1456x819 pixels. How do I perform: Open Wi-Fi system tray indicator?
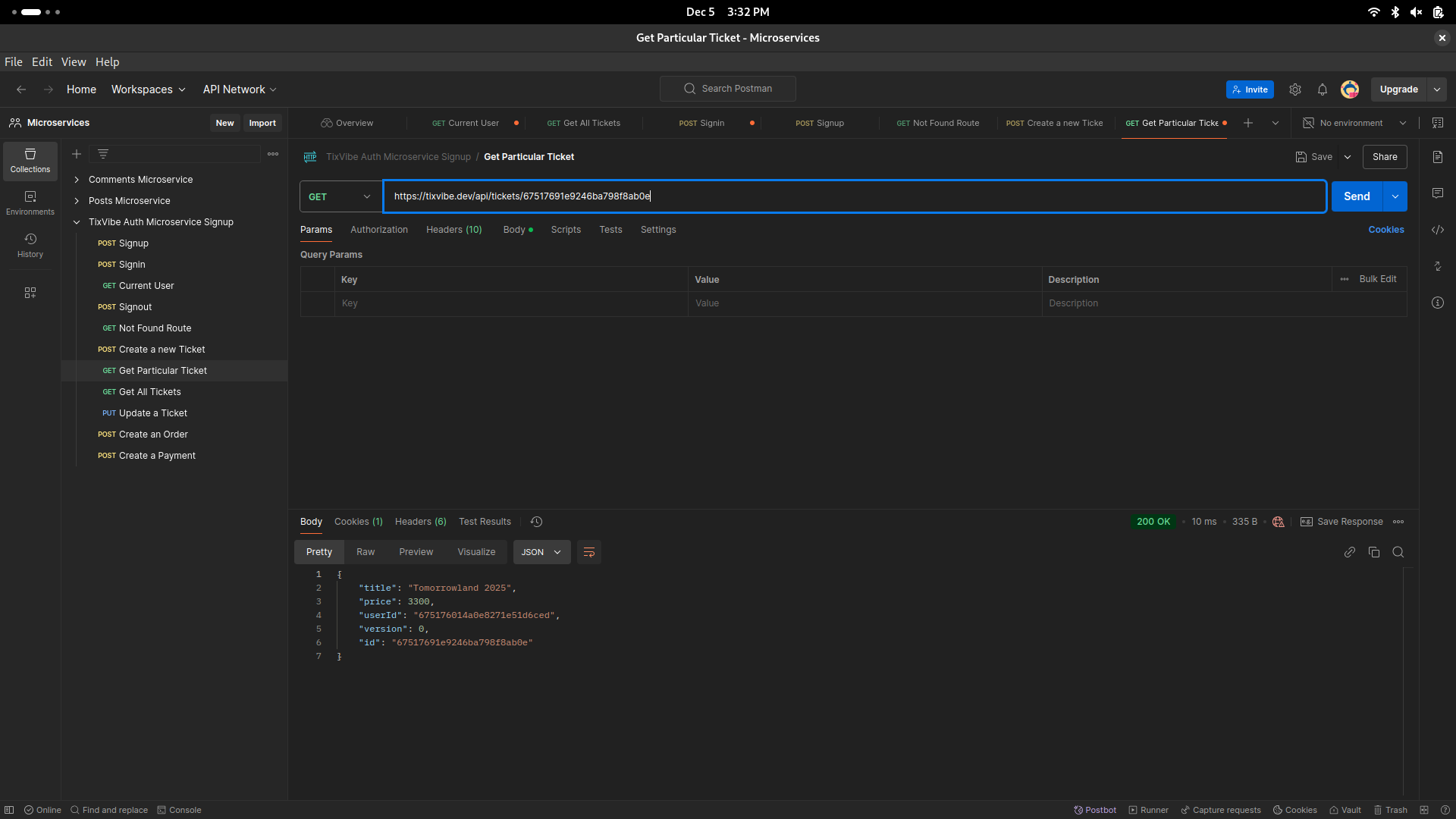coord(1373,12)
